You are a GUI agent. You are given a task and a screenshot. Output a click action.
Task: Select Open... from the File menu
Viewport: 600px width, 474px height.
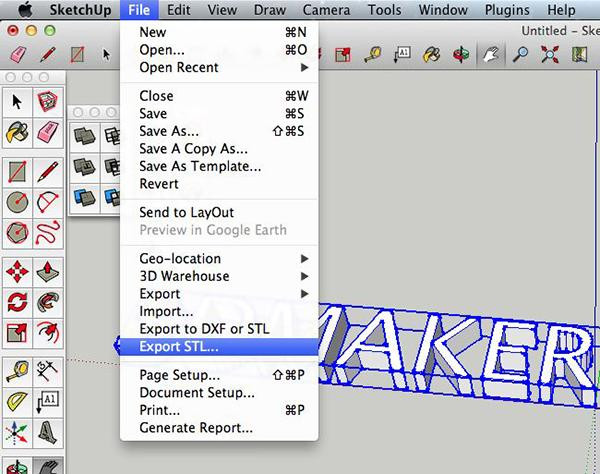(x=219, y=50)
